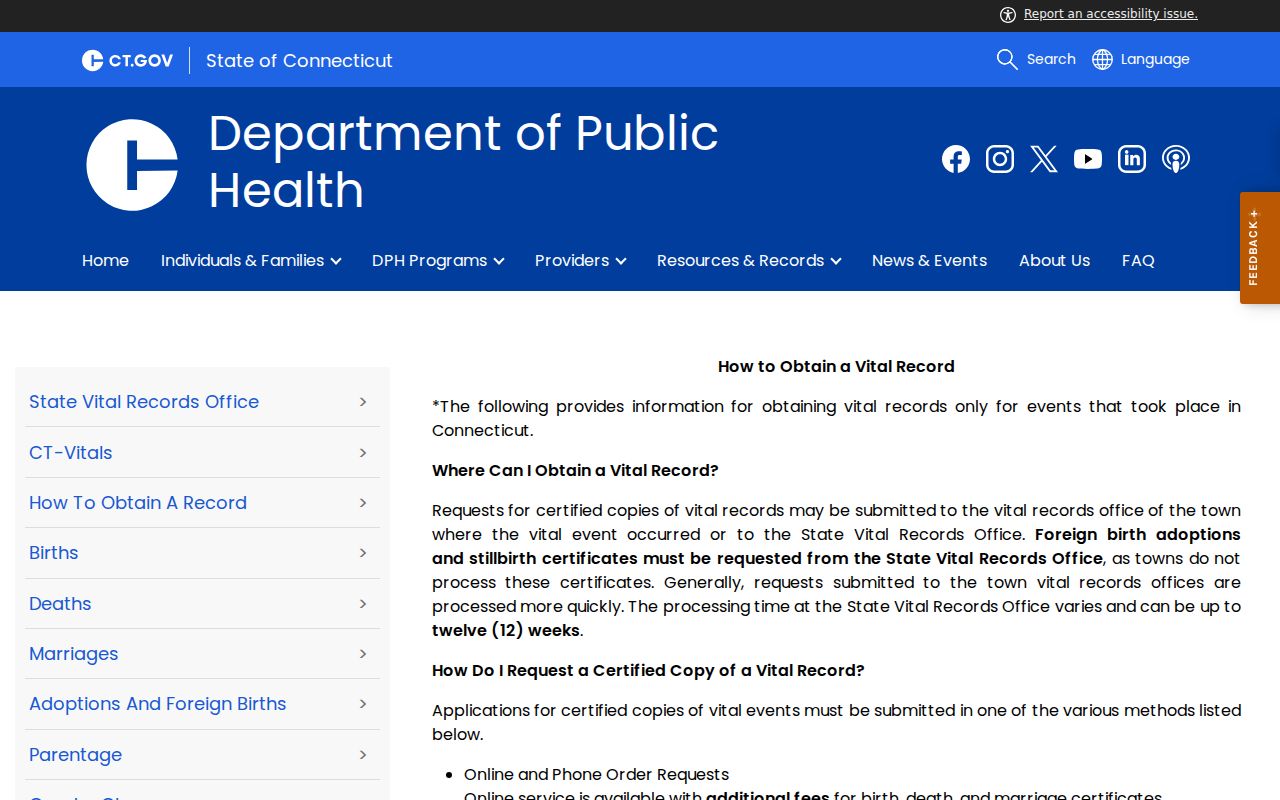Click the chevron beside State Vital Records Office
Image resolution: width=1280 pixels, height=800 pixels.
pyautogui.click(x=363, y=402)
